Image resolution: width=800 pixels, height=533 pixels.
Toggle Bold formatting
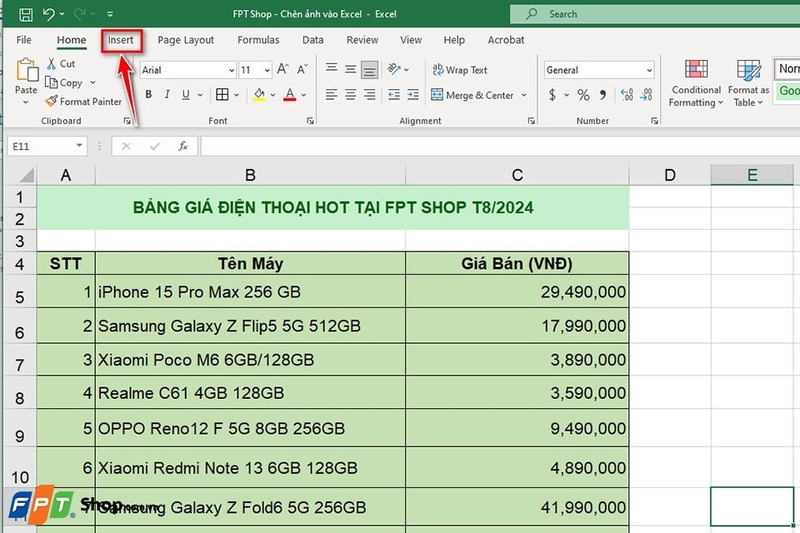(148, 94)
